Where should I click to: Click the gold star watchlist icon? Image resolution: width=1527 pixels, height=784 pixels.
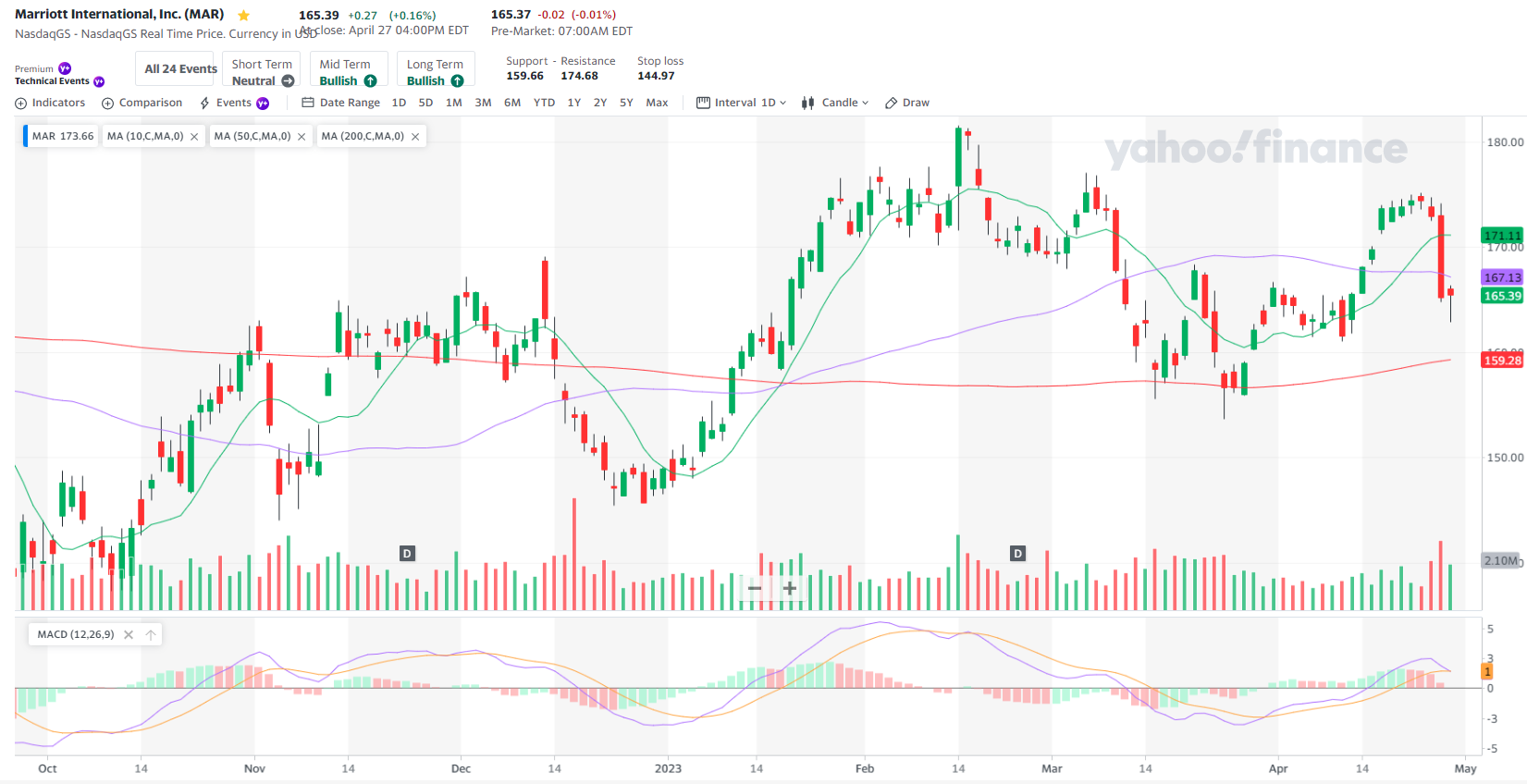coord(244,16)
